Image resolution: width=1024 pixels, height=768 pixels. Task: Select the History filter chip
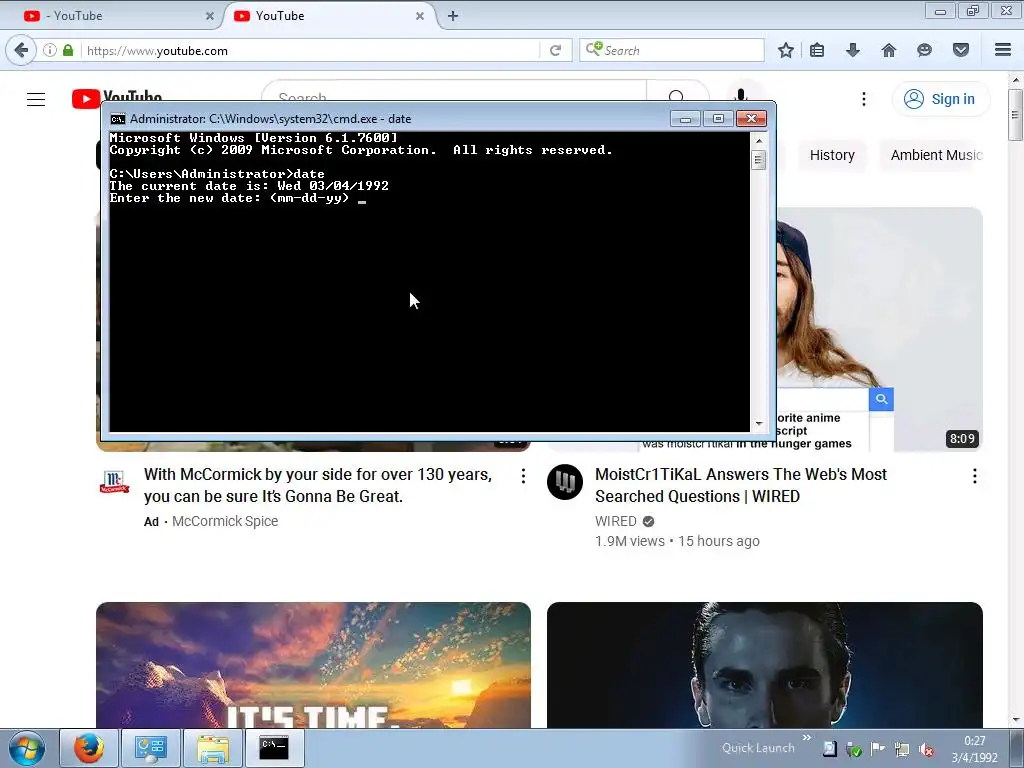point(832,155)
